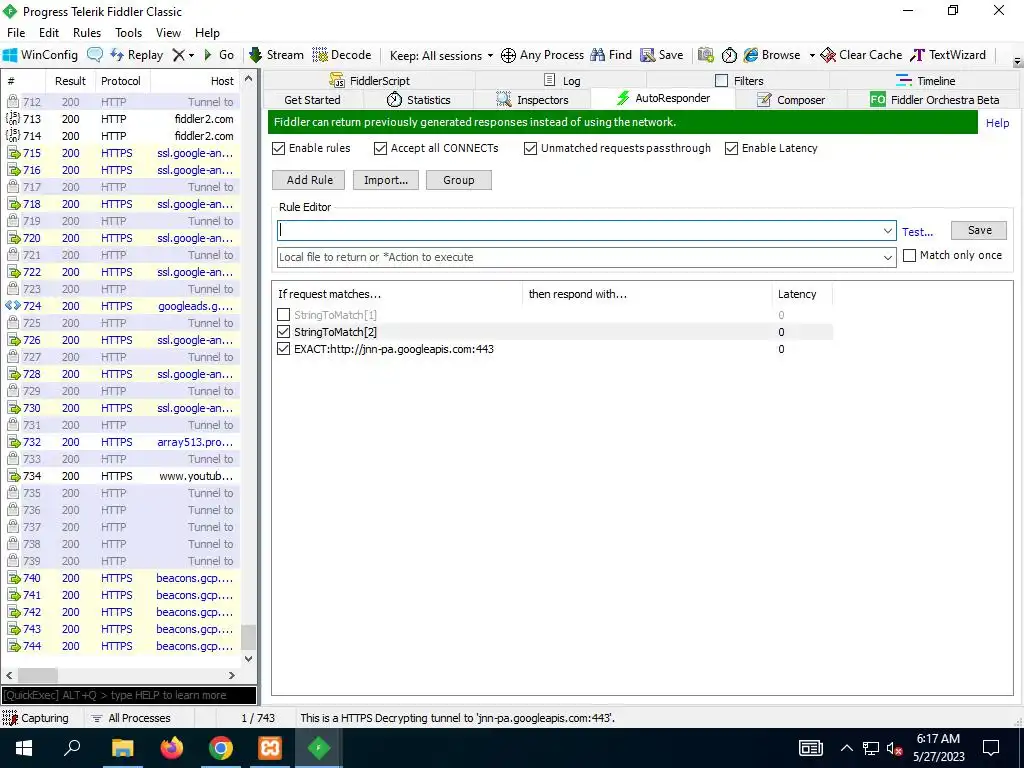The width and height of the screenshot is (1024, 768).
Task: Open the Remove X dropdown arrow
Action: click(191, 56)
